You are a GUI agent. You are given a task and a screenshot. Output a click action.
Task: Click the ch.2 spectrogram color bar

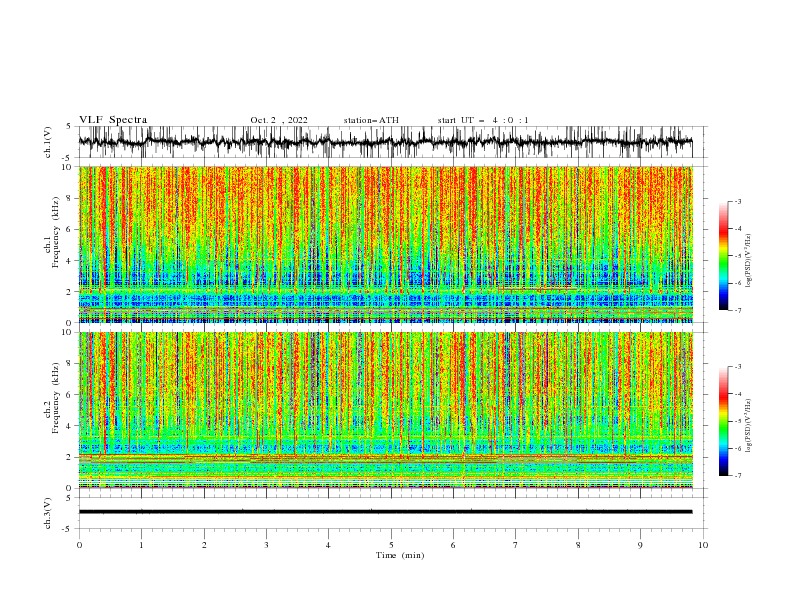(x=723, y=421)
